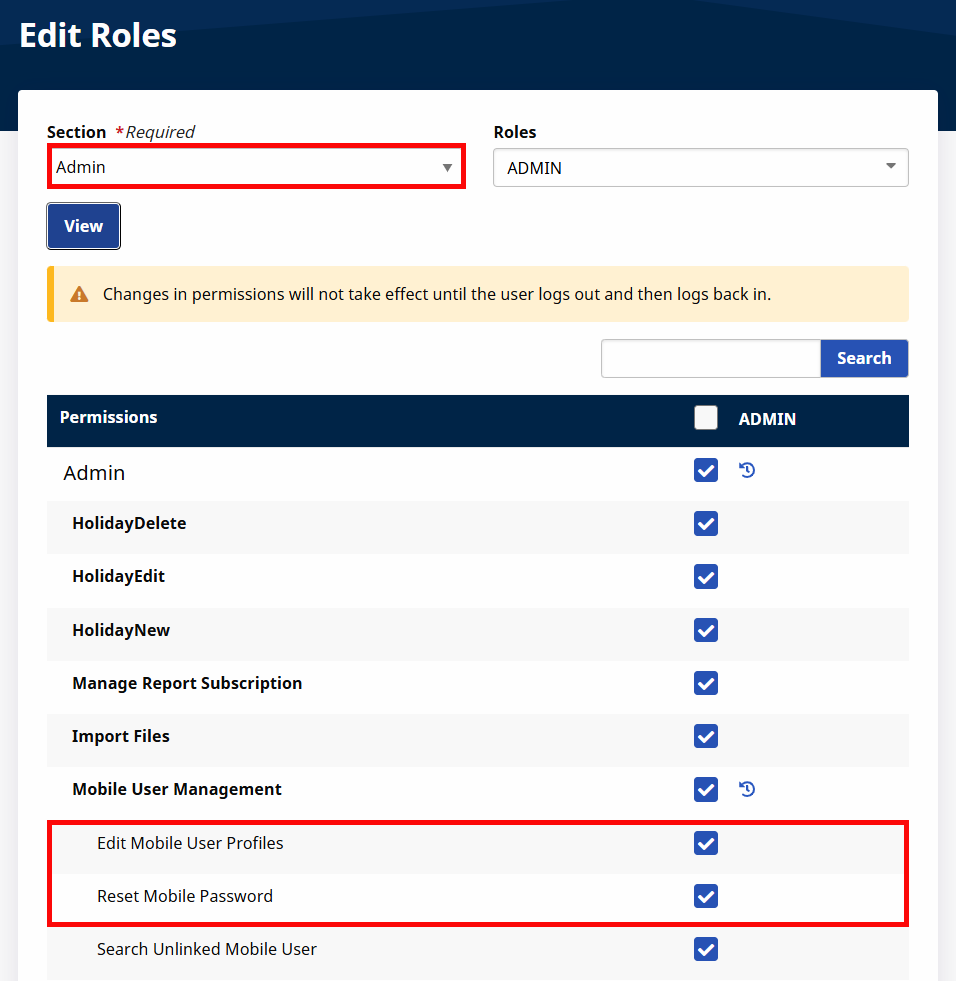Toggle the Import Files checkbox
Screen dimensions: 956x981
tap(706, 736)
